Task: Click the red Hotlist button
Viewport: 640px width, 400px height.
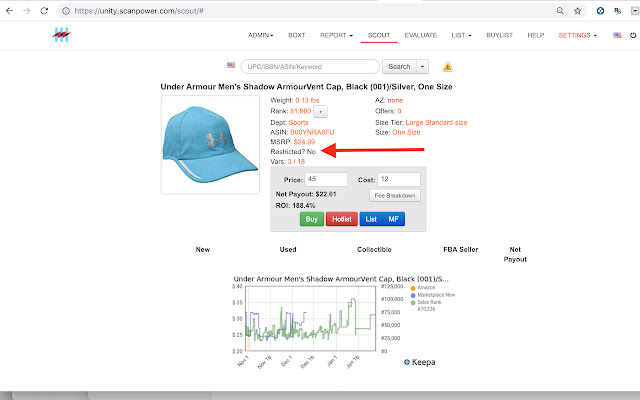Action: (x=342, y=219)
